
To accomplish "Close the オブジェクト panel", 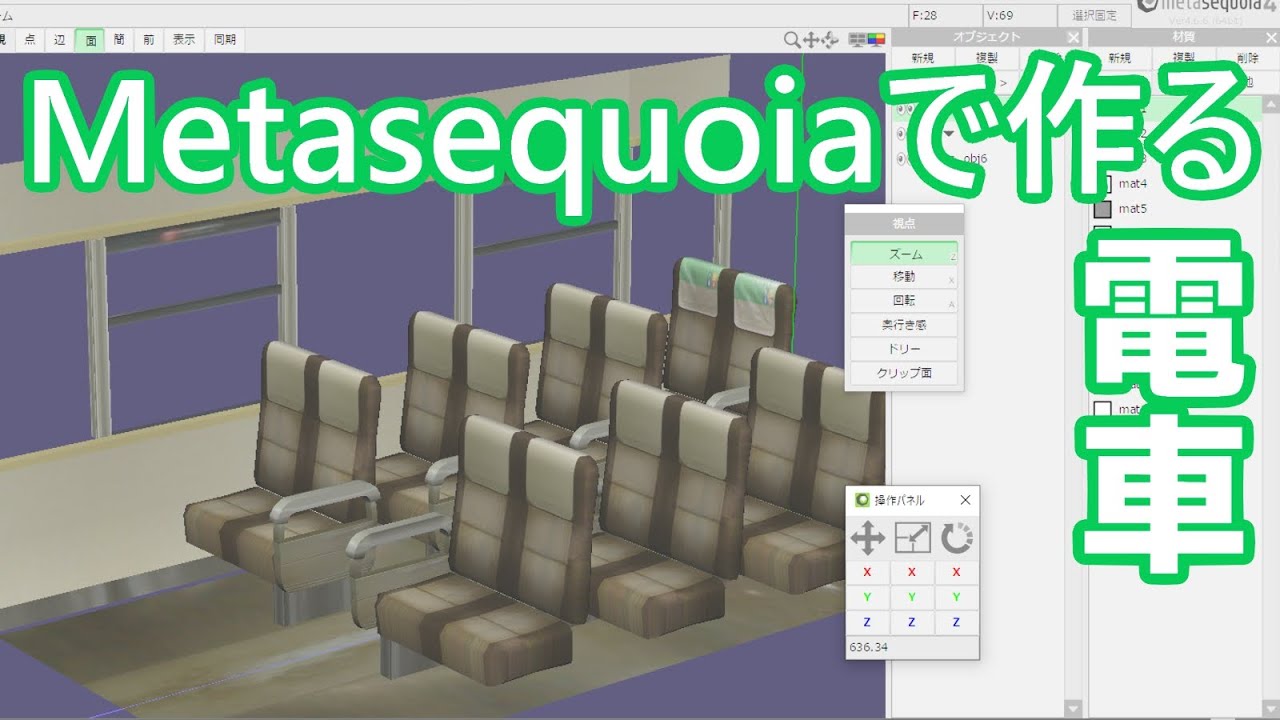I will pos(1073,37).
